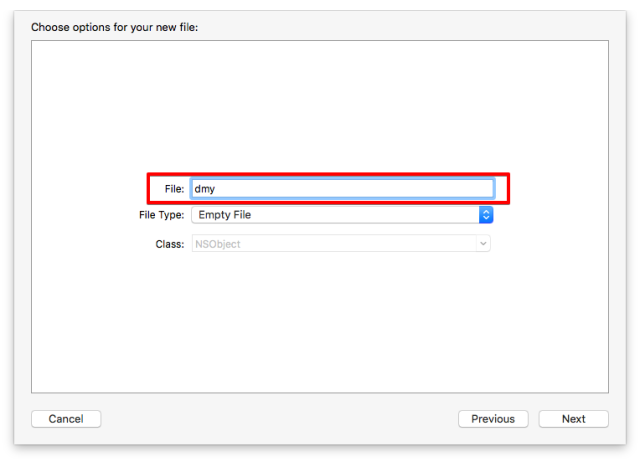Click the Class dropdown chevron arrow
Screen dimensions: 640x462
[x=484, y=243]
